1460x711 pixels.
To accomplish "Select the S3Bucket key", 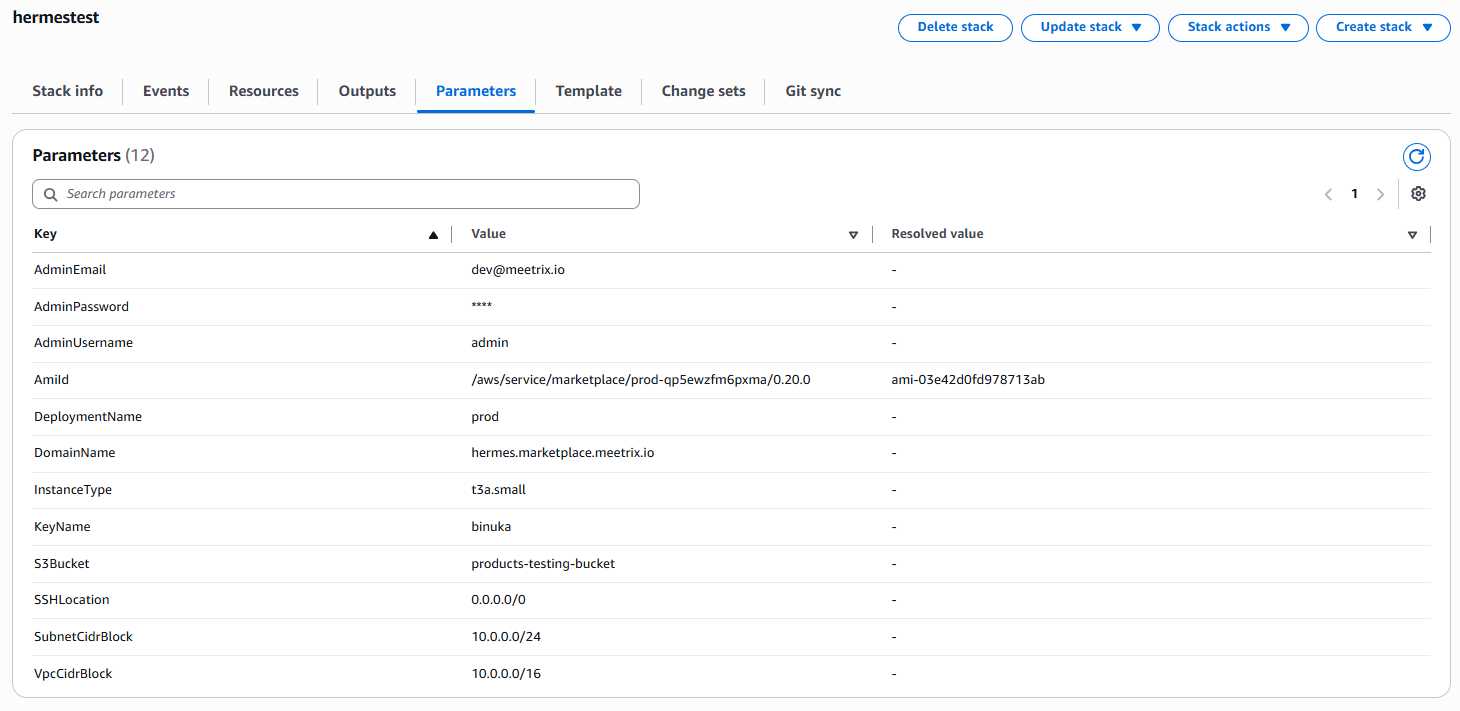I will click(x=62, y=564).
